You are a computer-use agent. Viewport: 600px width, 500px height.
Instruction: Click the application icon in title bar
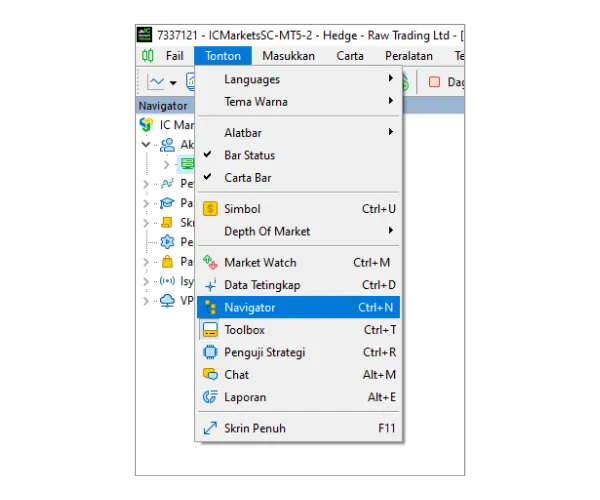[x=145, y=35]
